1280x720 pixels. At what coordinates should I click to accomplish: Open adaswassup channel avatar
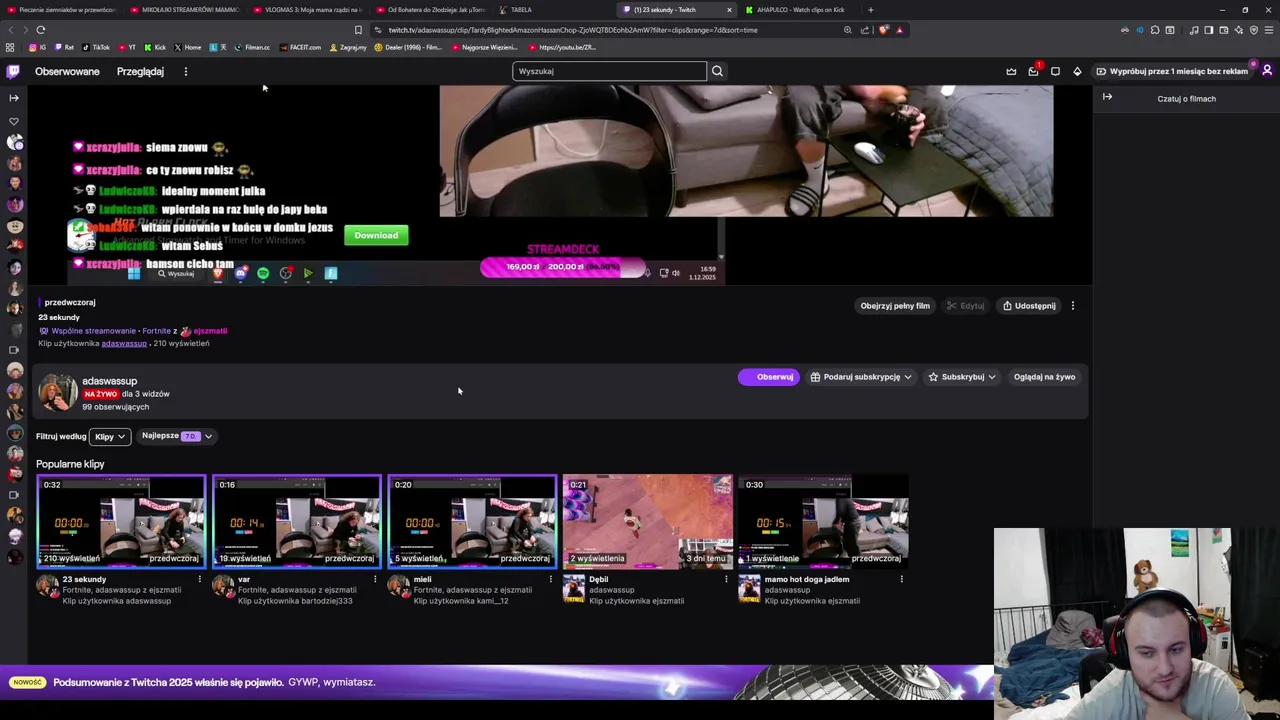pyautogui.click(x=57, y=393)
